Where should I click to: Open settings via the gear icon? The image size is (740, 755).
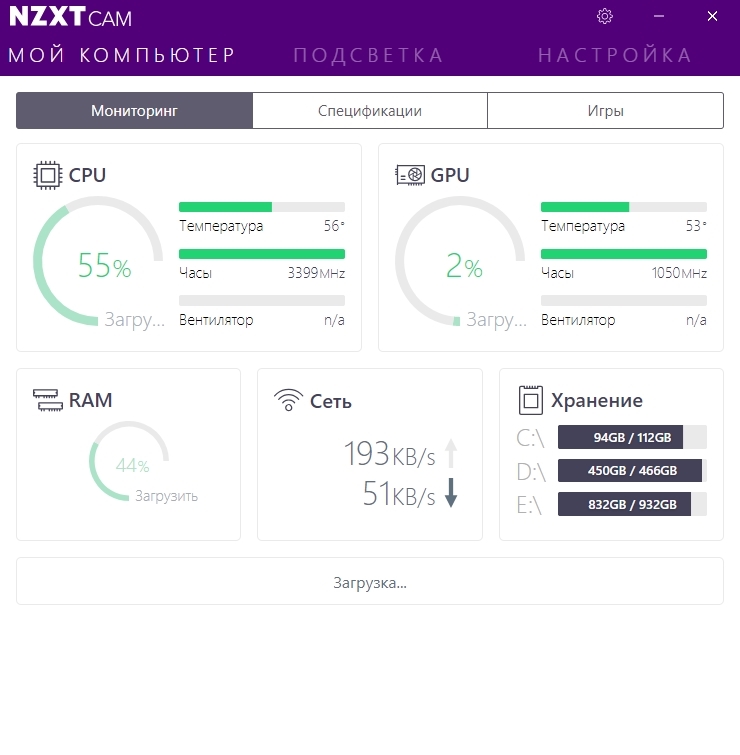(x=604, y=16)
